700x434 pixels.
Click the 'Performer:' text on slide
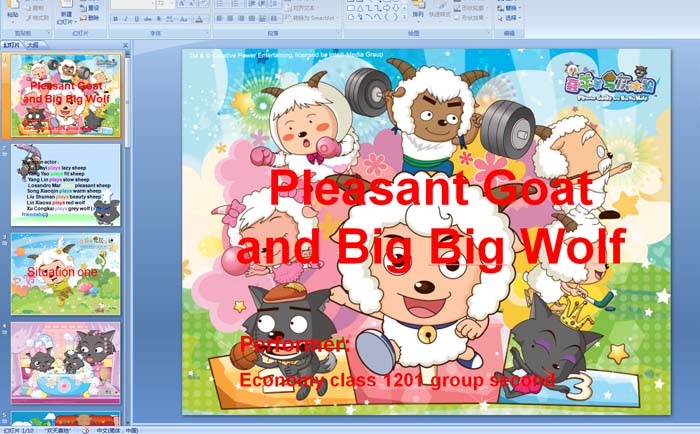pos(295,344)
